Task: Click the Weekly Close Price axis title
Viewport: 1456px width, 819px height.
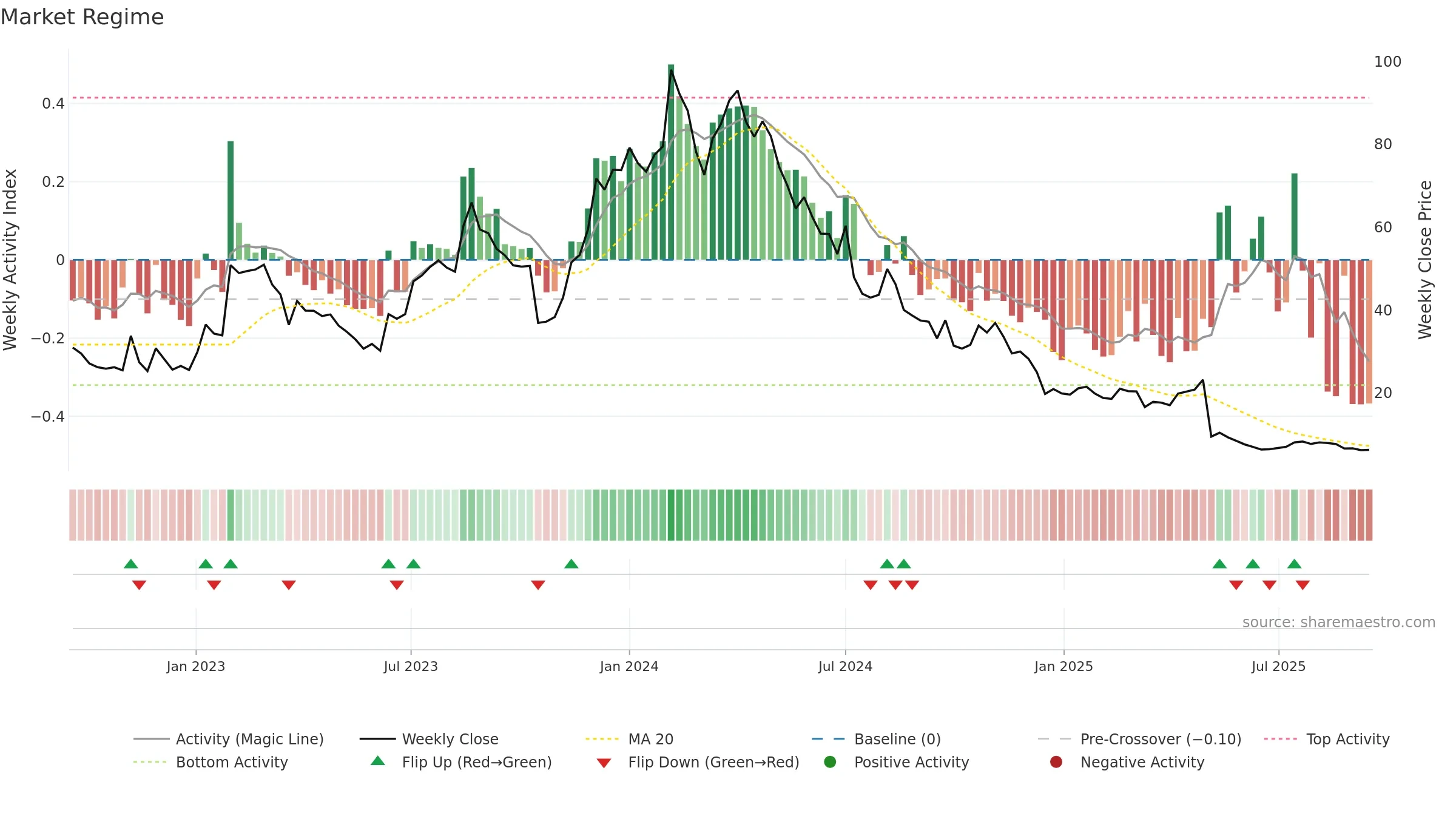Action: pyautogui.click(x=1425, y=260)
